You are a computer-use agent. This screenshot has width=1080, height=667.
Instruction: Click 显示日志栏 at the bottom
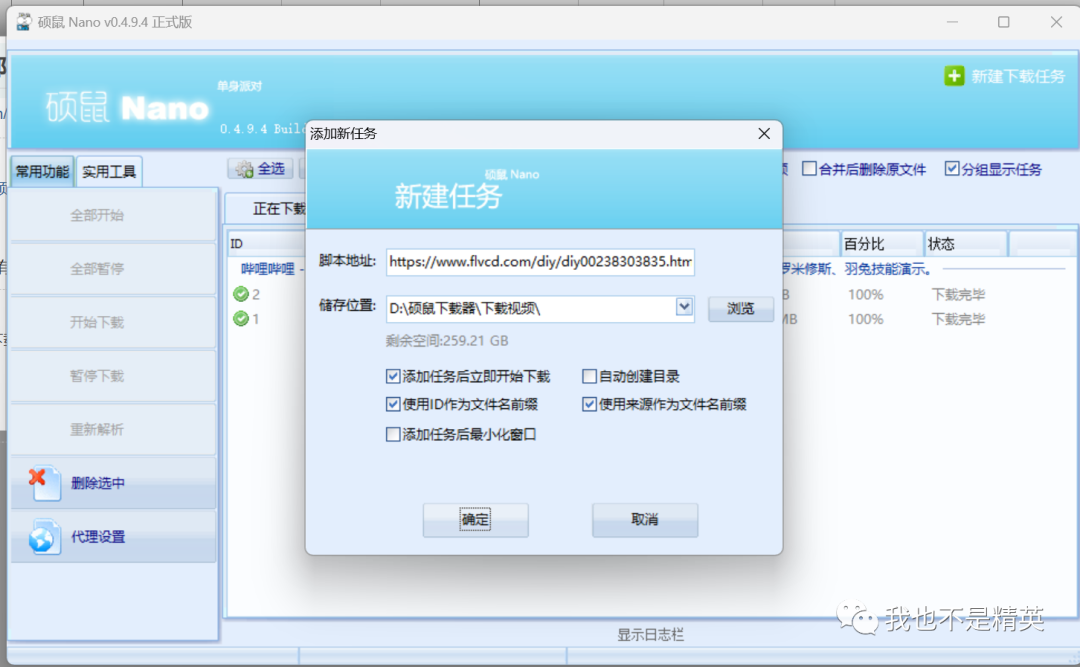pyautogui.click(x=650, y=635)
